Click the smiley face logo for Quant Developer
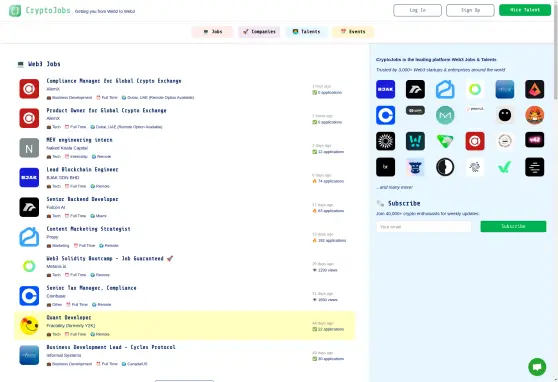Screen dimensions: 558x382 29,325
